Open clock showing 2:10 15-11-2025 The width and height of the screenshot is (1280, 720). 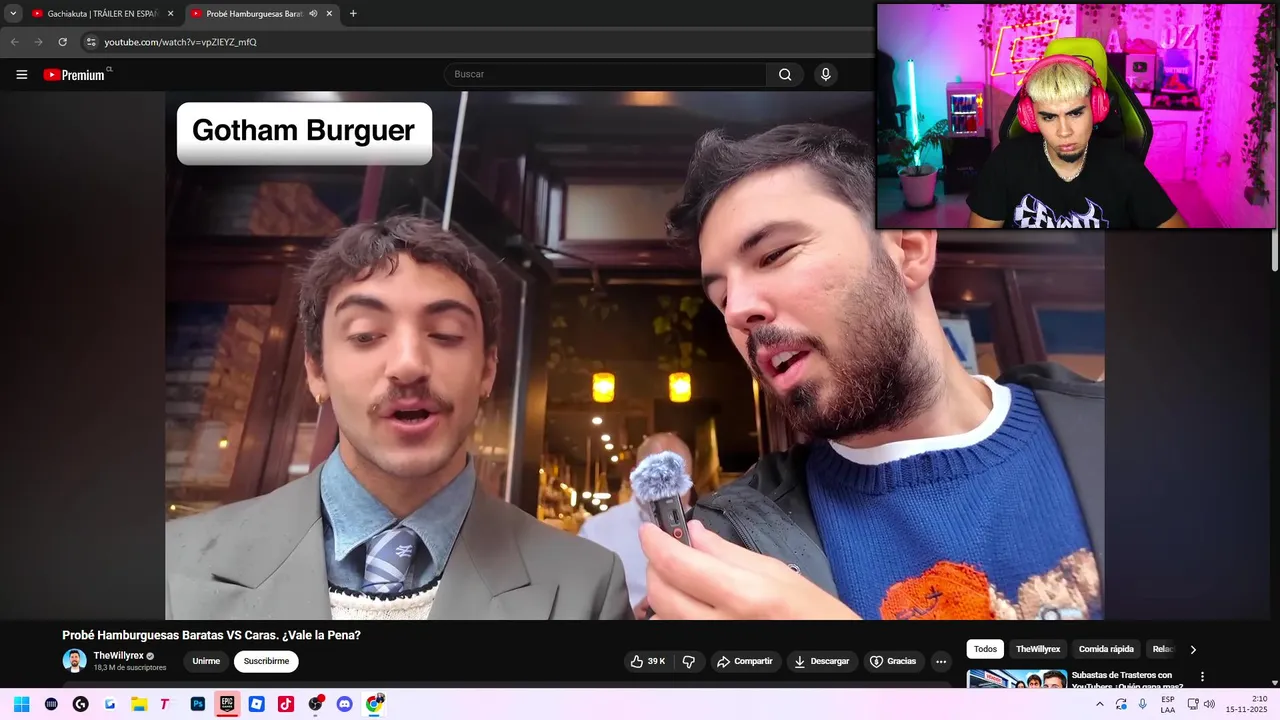coord(1246,704)
